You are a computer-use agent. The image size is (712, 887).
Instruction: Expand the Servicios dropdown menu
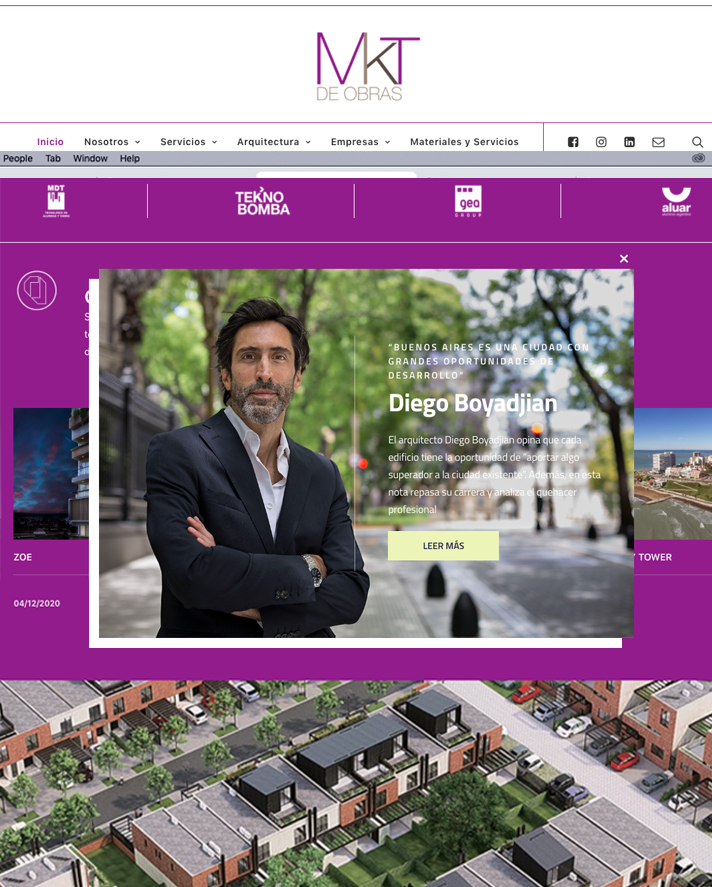[x=188, y=142]
